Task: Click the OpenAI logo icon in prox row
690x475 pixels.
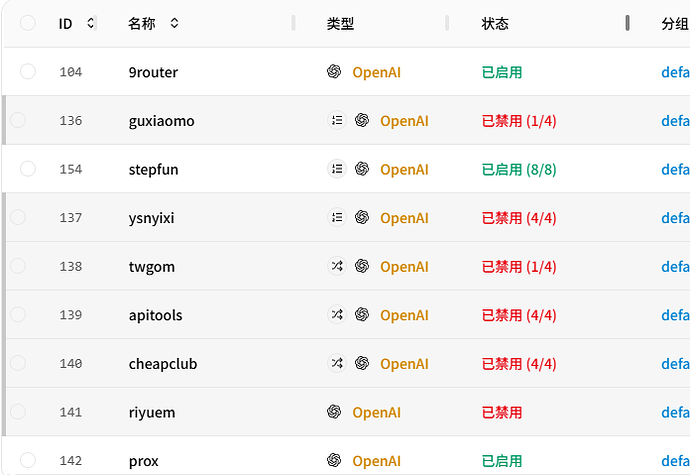Action: (334, 460)
